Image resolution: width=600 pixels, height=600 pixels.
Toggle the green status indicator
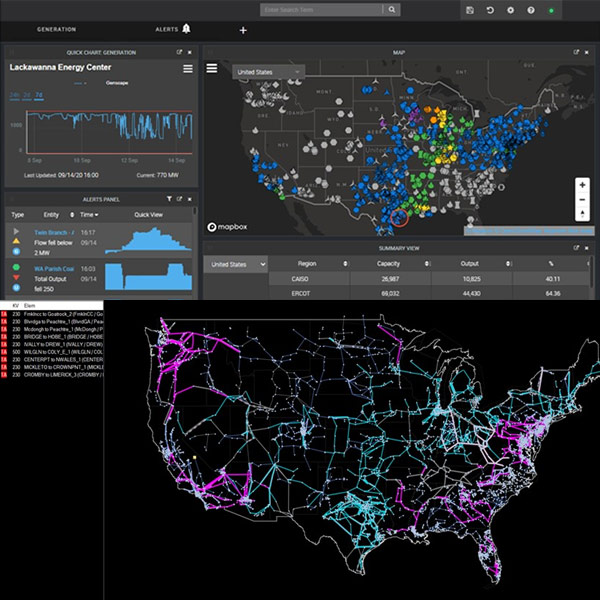551,10
